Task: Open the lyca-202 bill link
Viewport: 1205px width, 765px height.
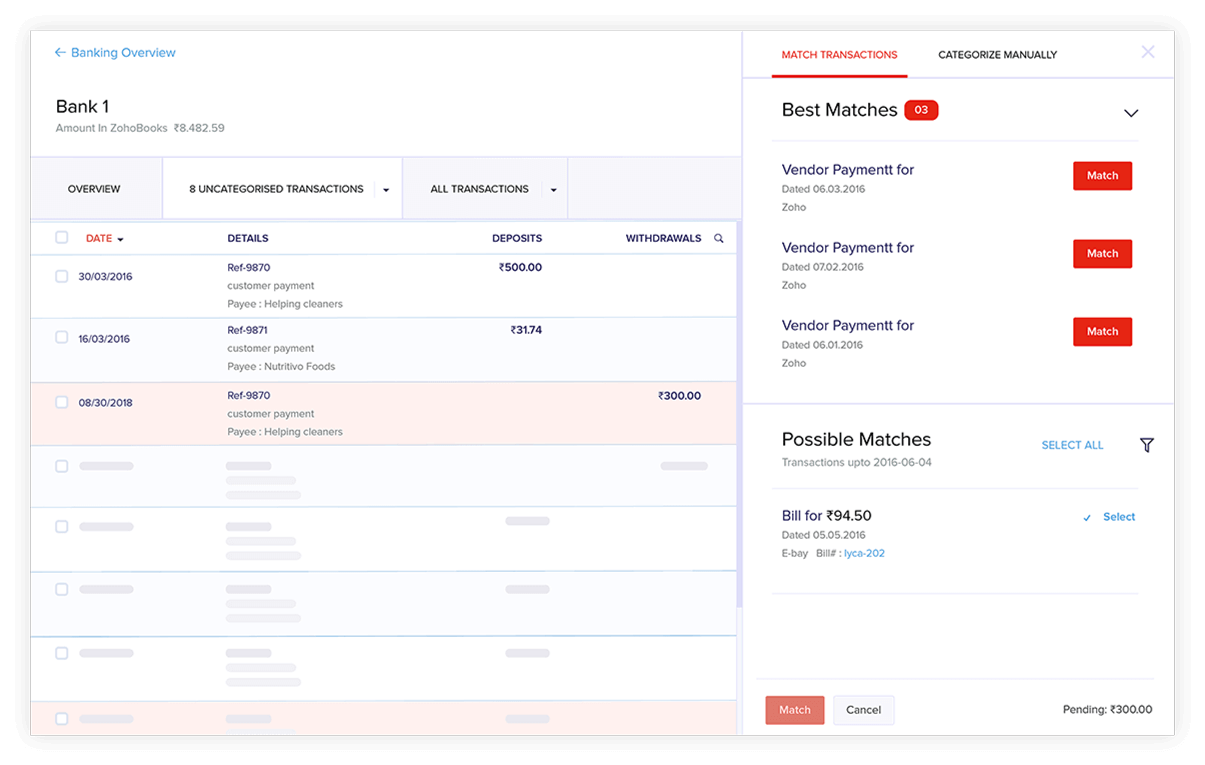Action: (864, 553)
